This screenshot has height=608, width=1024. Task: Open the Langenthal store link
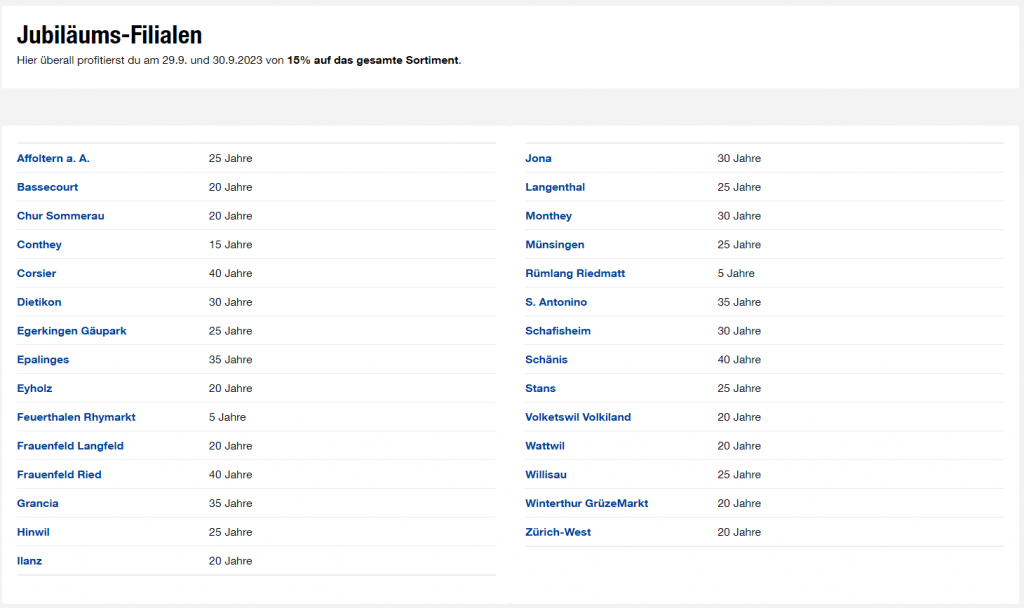click(555, 187)
